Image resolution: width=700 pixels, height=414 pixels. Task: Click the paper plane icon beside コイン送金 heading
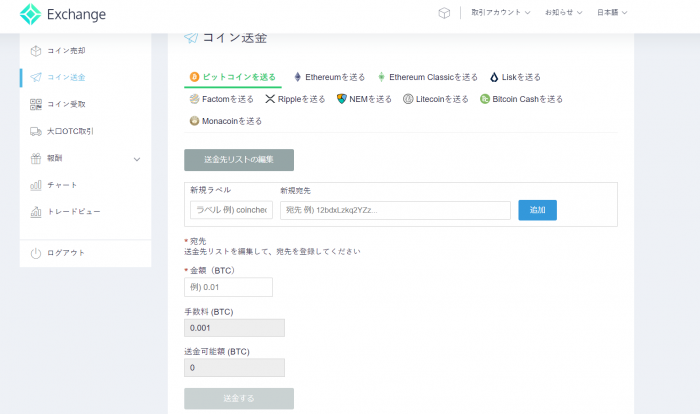pyautogui.click(x=191, y=38)
